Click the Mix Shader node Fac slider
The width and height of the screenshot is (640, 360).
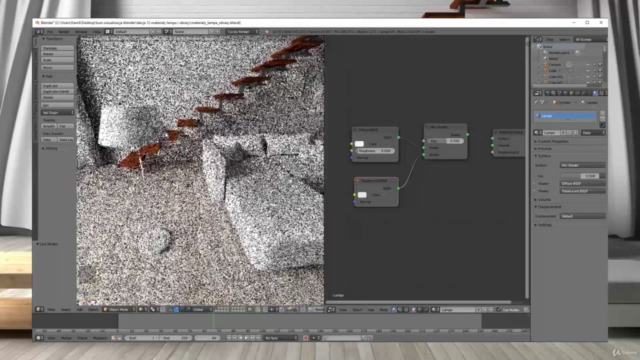point(445,140)
